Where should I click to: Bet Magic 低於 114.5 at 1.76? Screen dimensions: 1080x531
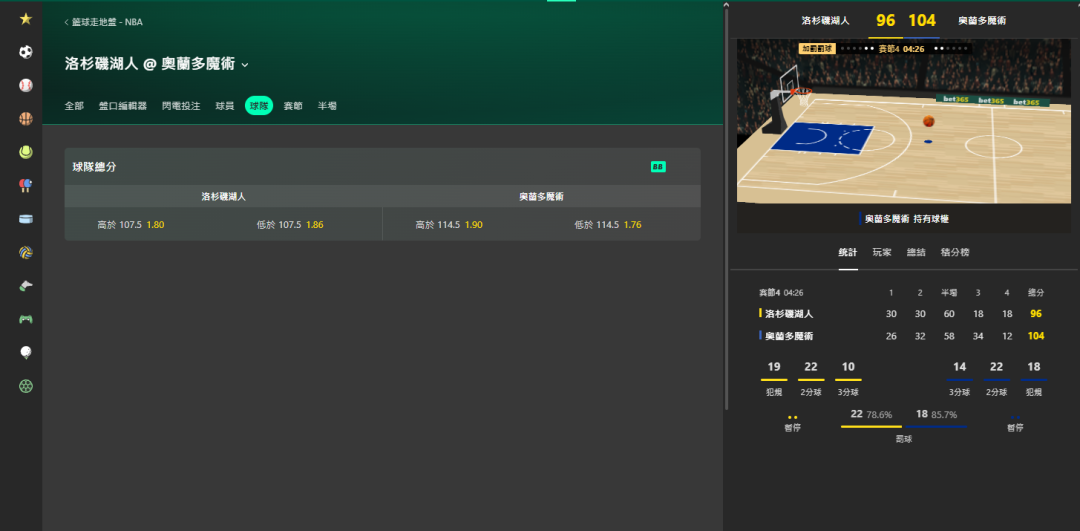pyautogui.click(x=608, y=225)
